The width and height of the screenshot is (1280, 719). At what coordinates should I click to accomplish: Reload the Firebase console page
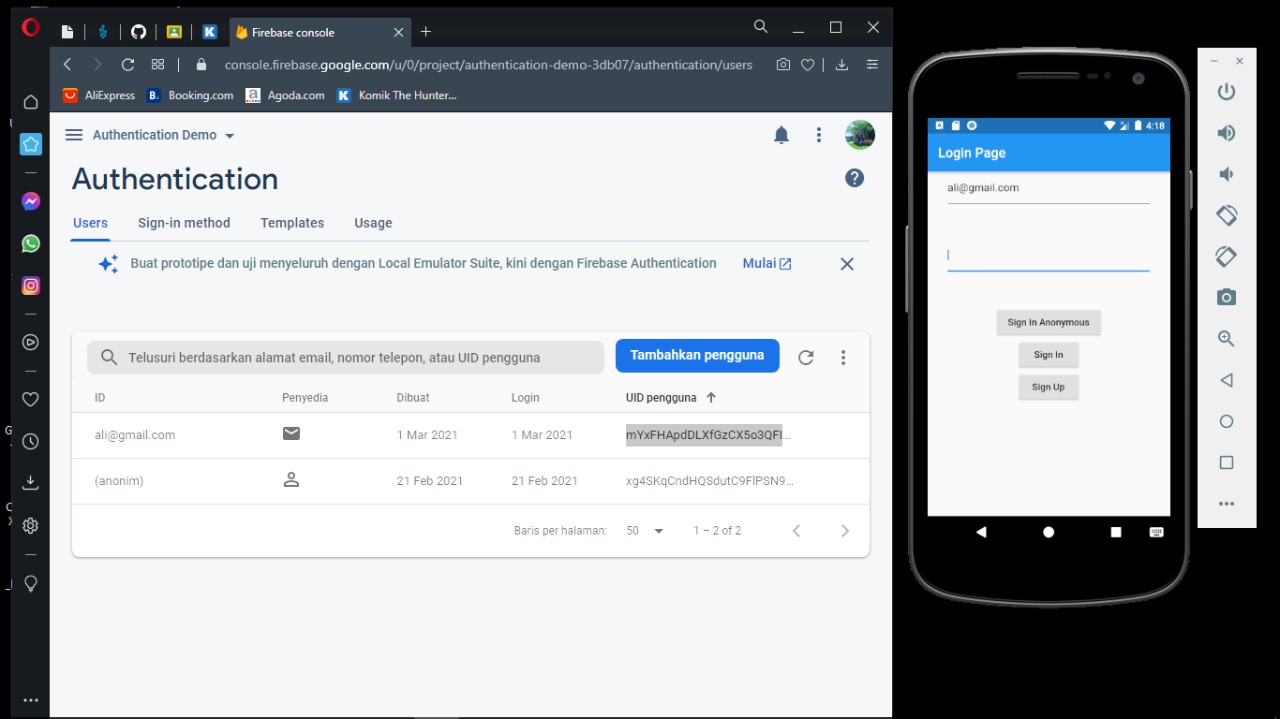coord(128,64)
